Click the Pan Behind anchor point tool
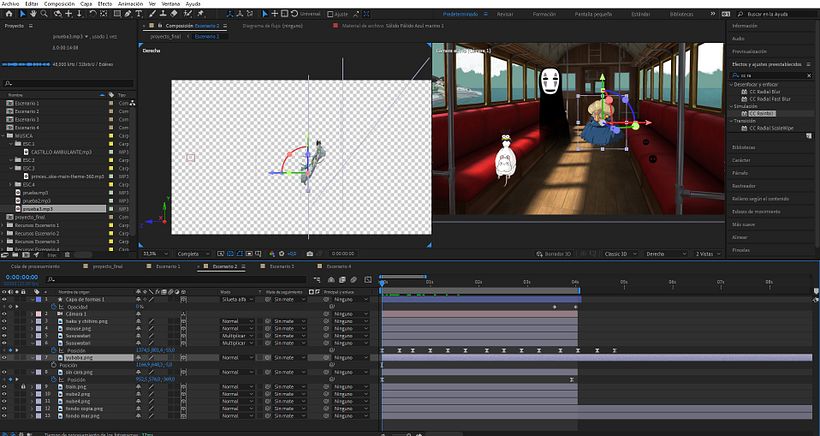 [104, 14]
